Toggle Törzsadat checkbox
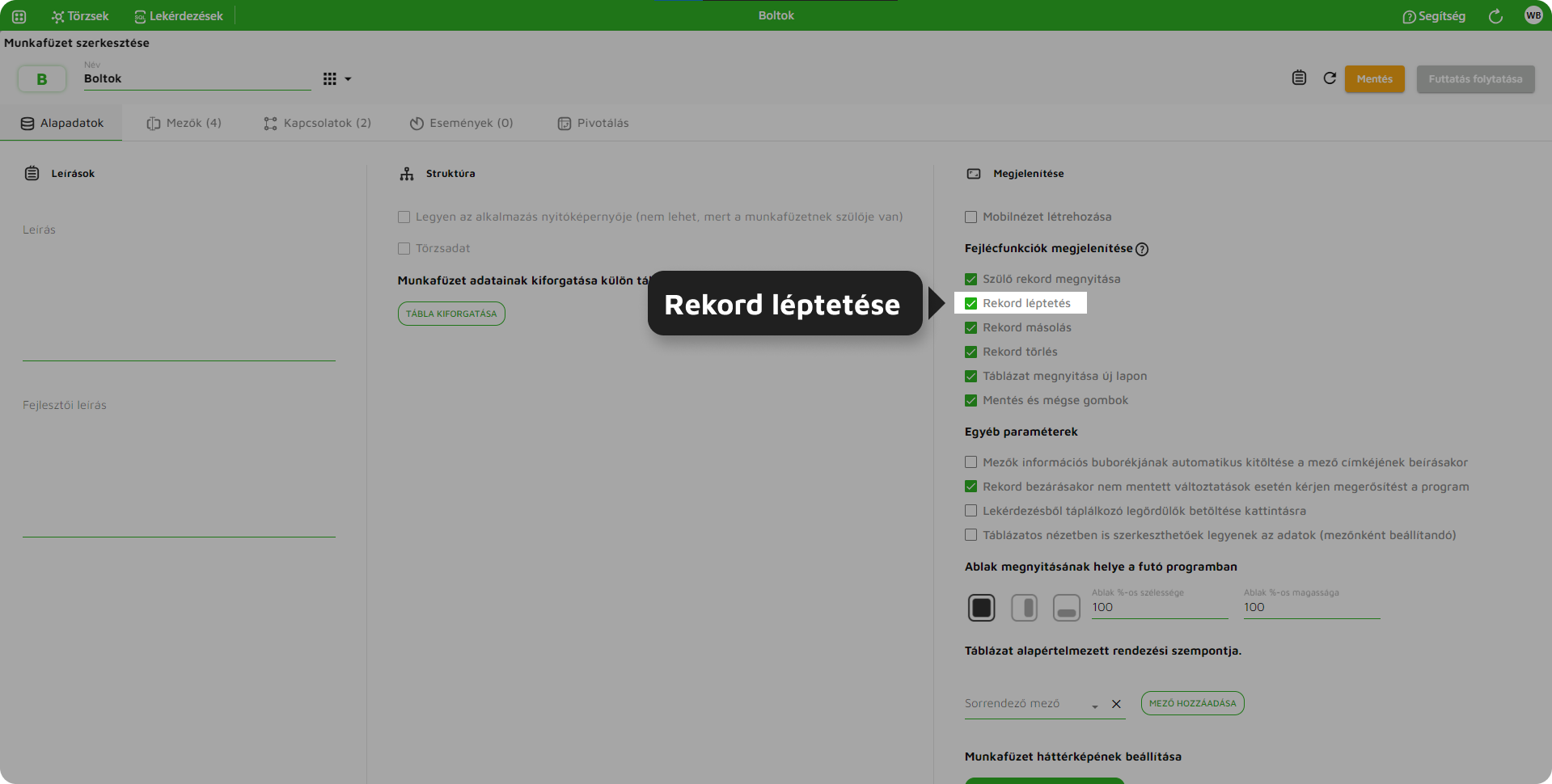 click(x=404, y=248)
